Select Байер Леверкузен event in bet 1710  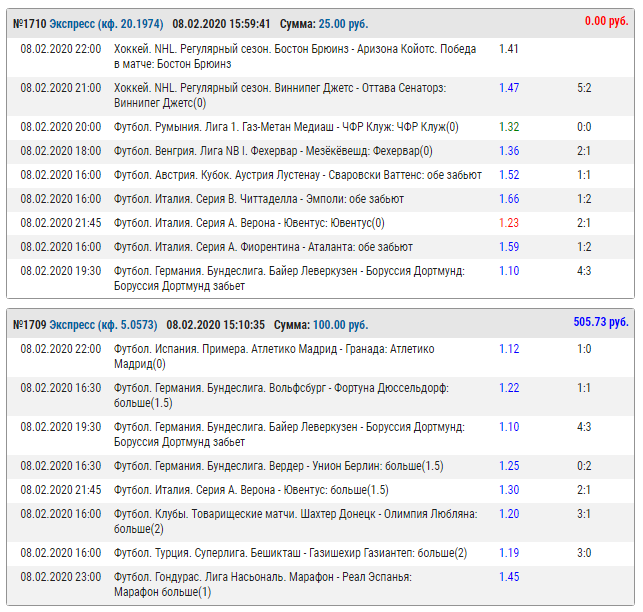tap(289, 279)
